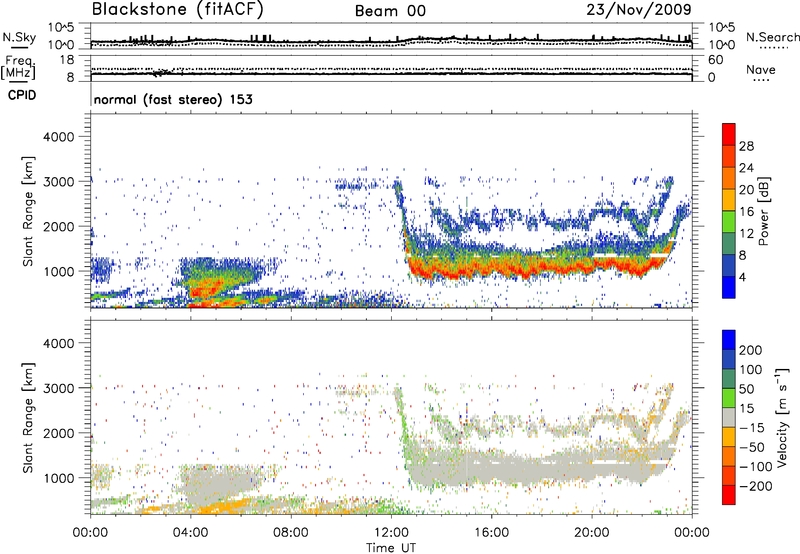Click 'normal (fast stereo) 153' text

click(x=173, y=99)
